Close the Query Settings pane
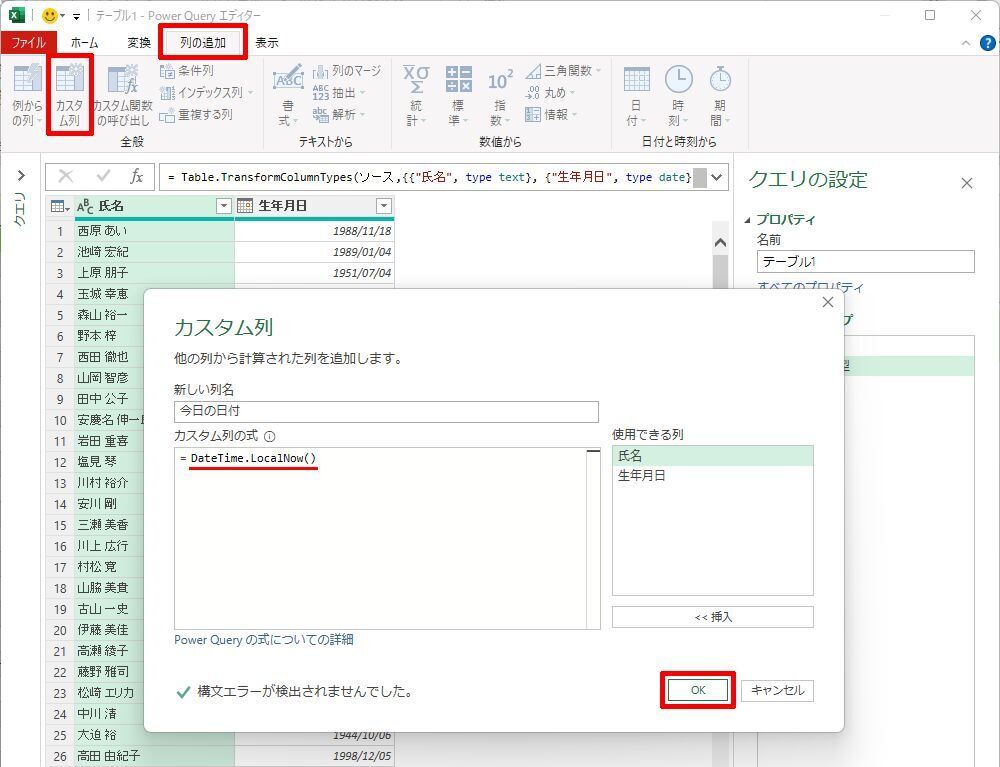Image resolution: width=1000 pixels, height=767 pixels. (967, 183)
